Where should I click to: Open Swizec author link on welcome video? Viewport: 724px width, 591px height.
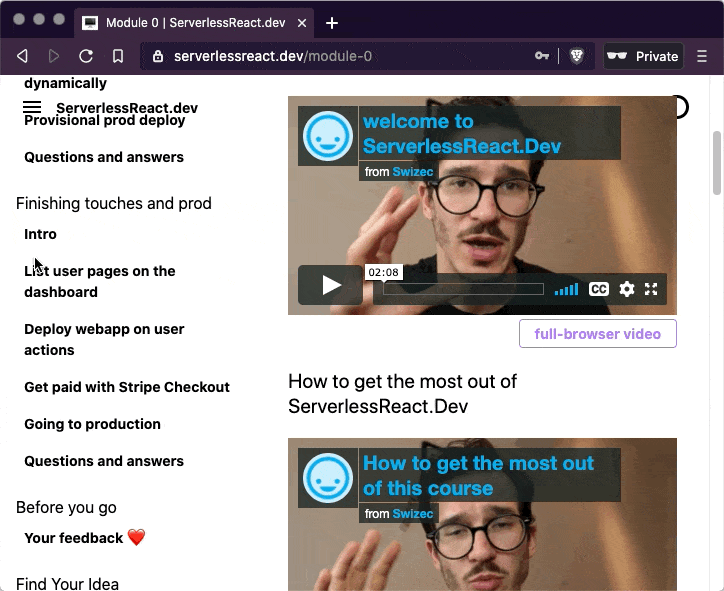coord(413,172)
